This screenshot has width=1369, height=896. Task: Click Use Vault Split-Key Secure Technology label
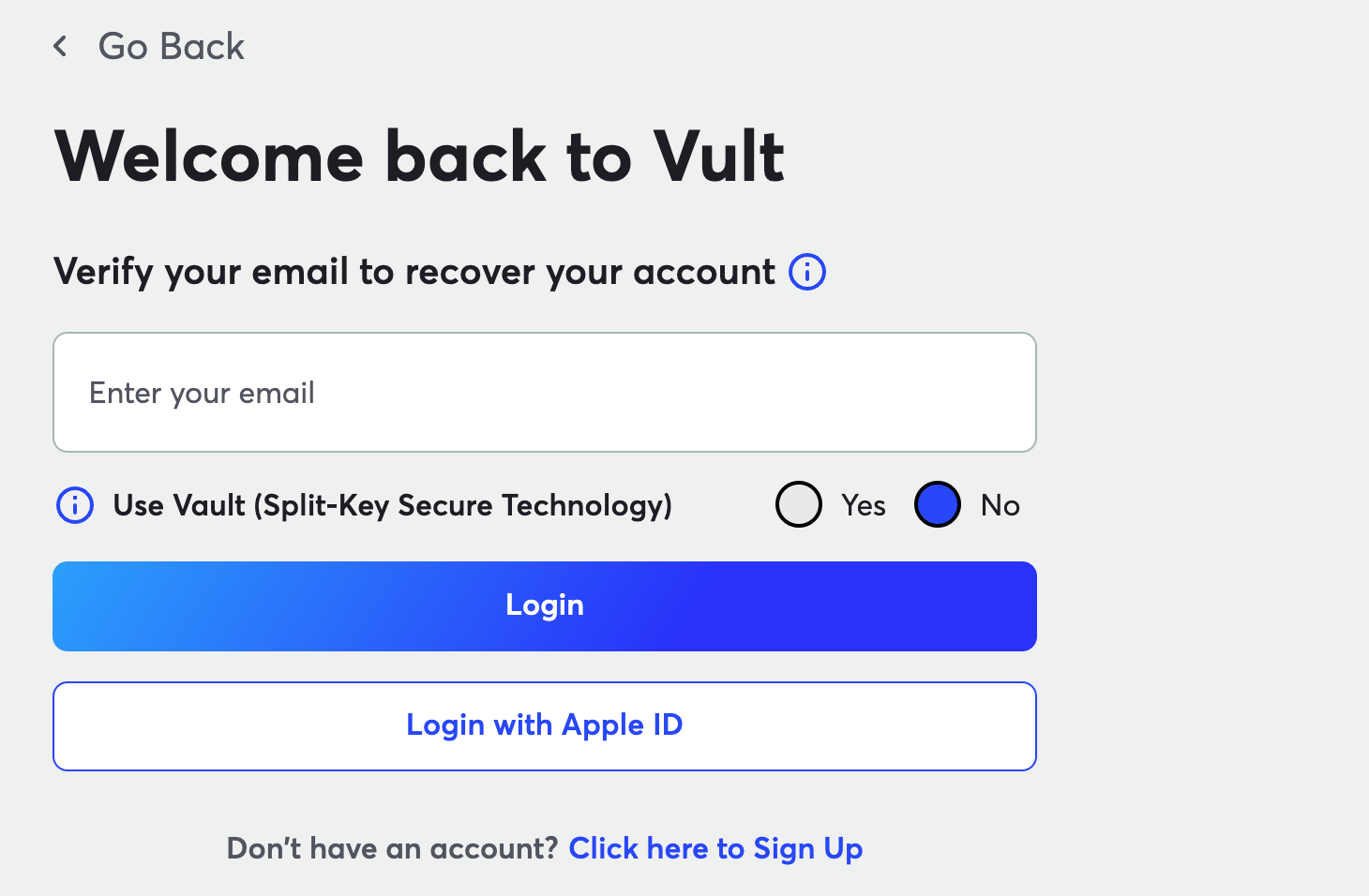coord(392,505)
